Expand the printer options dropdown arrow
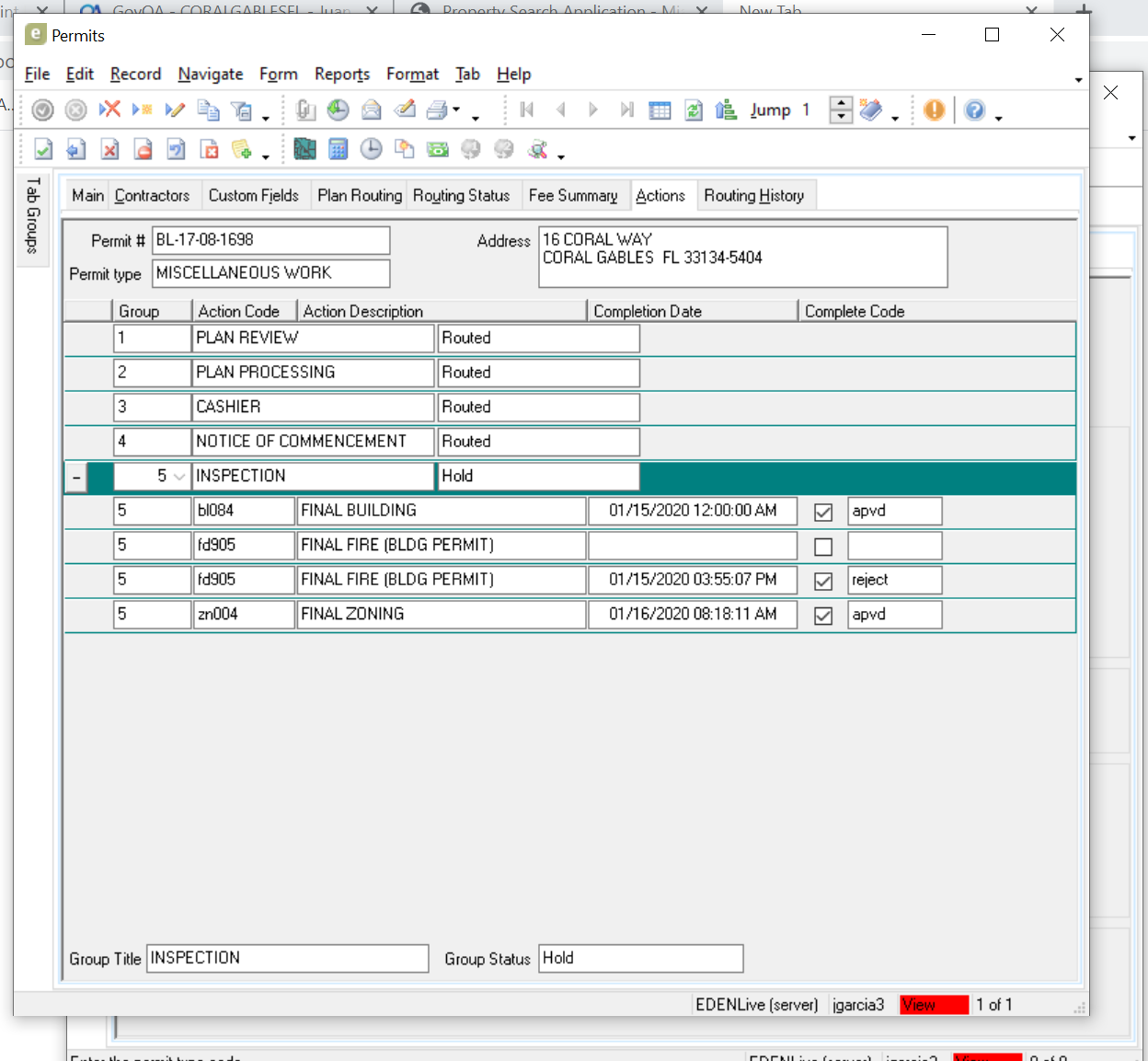 [456, 110]
